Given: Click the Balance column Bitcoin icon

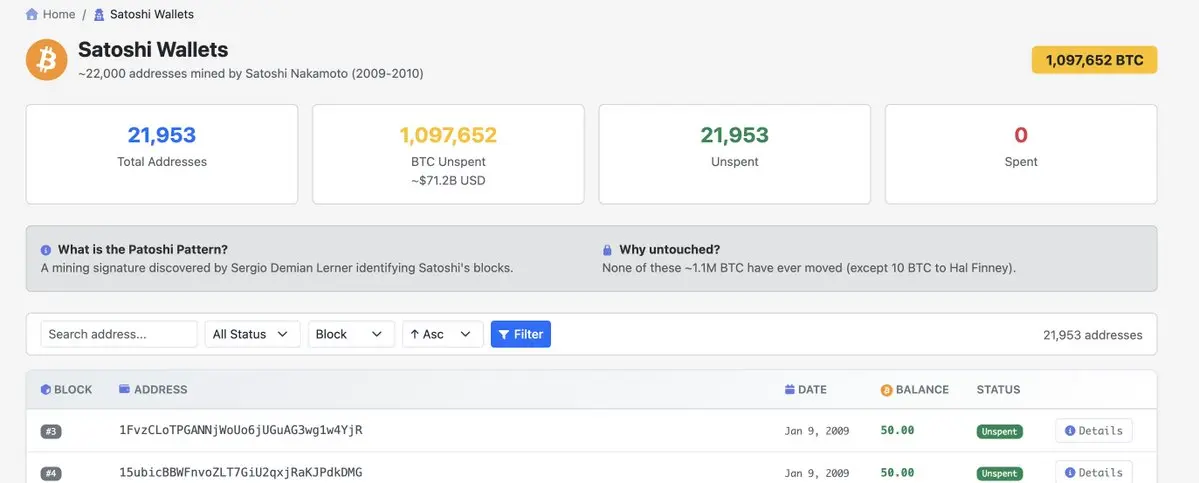Looking at the screenshot, I should pyautogui.click(x=886, y=390).
